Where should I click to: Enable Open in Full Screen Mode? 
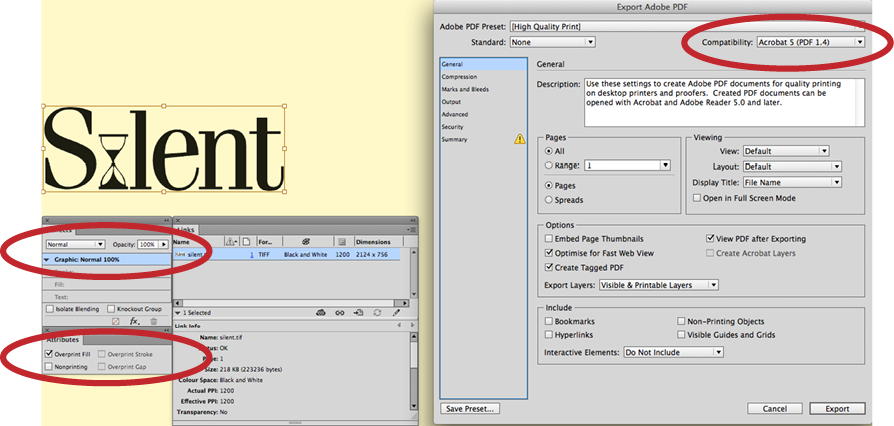pos(696,198)
